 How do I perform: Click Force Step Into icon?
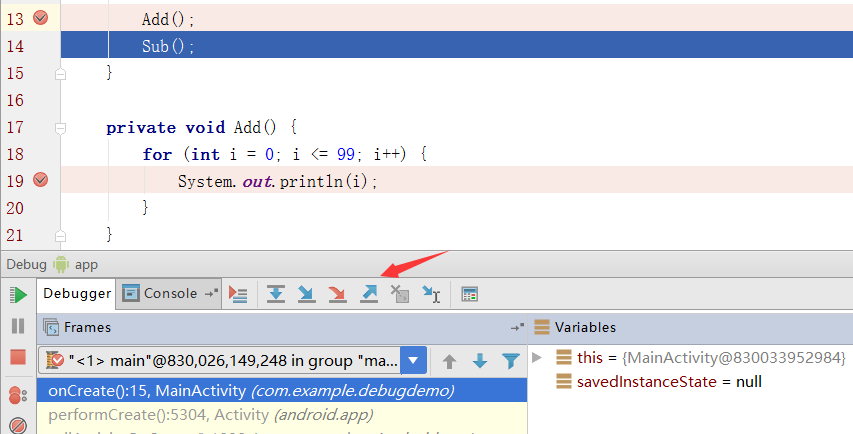click(337, 294)
